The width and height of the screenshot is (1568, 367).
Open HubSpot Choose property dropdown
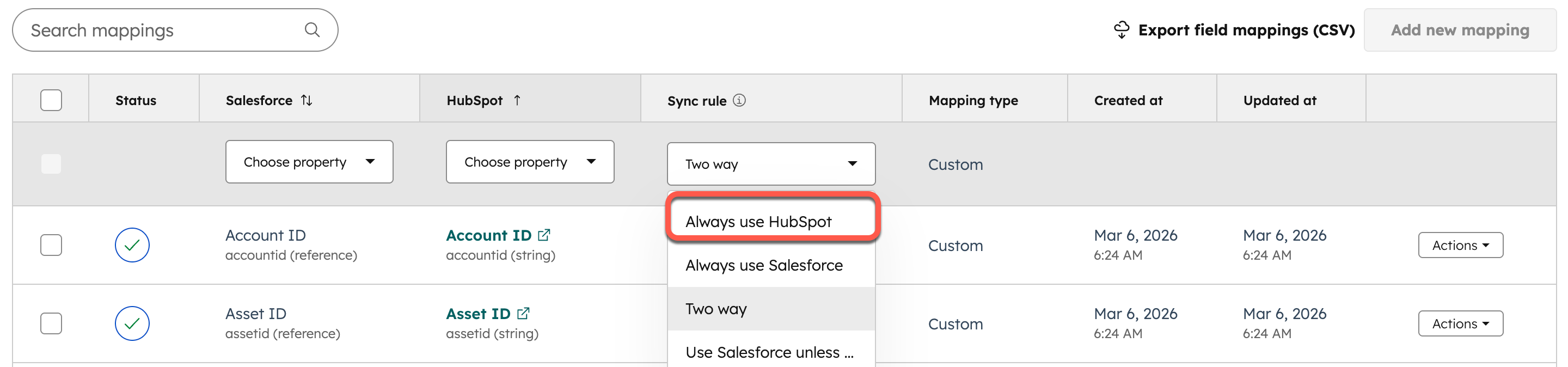pos(530,162)
